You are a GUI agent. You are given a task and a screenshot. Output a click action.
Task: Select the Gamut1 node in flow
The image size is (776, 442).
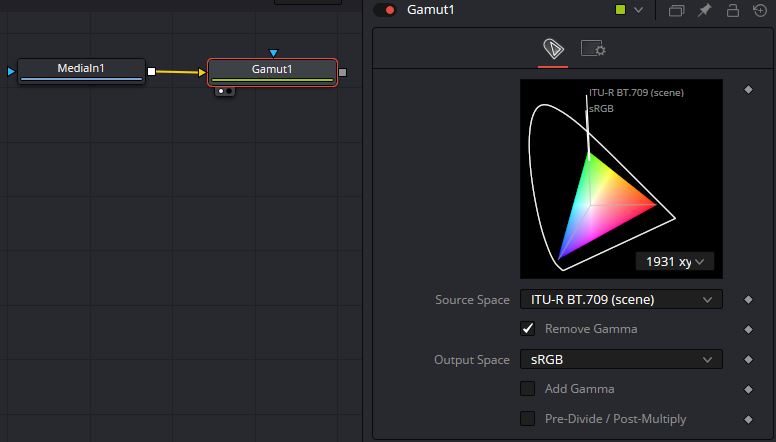click(x=272, y=72)
